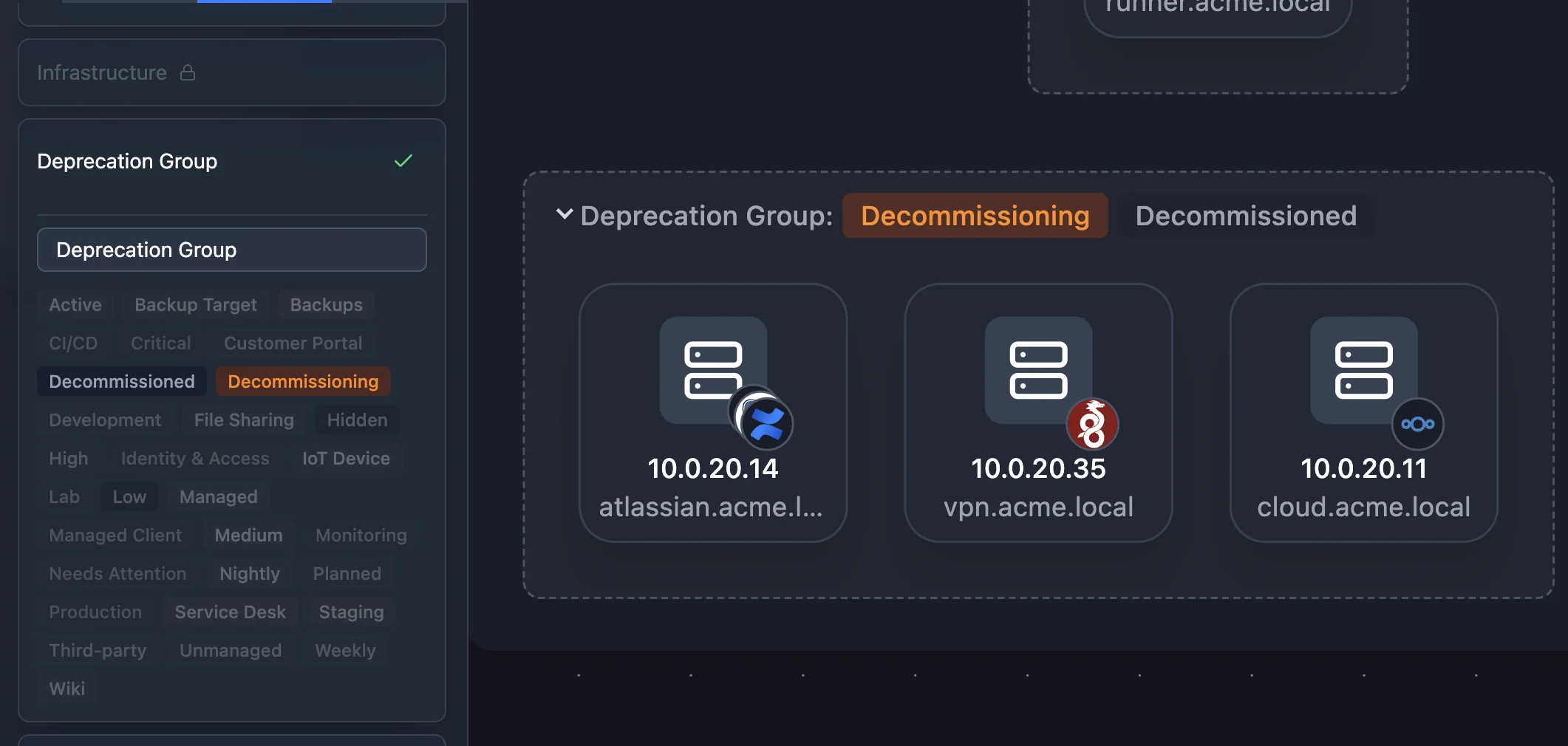1568x746 pixels.
Task: Toggle the Third-party tag
Action: coord(98,650)
